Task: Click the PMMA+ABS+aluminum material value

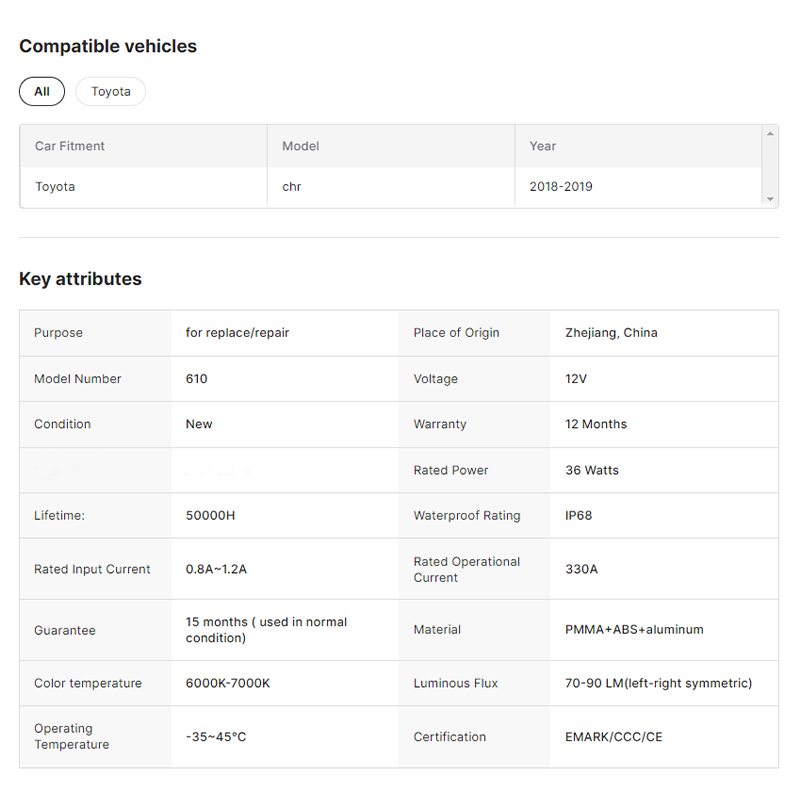Action: [x=634, y=630]
